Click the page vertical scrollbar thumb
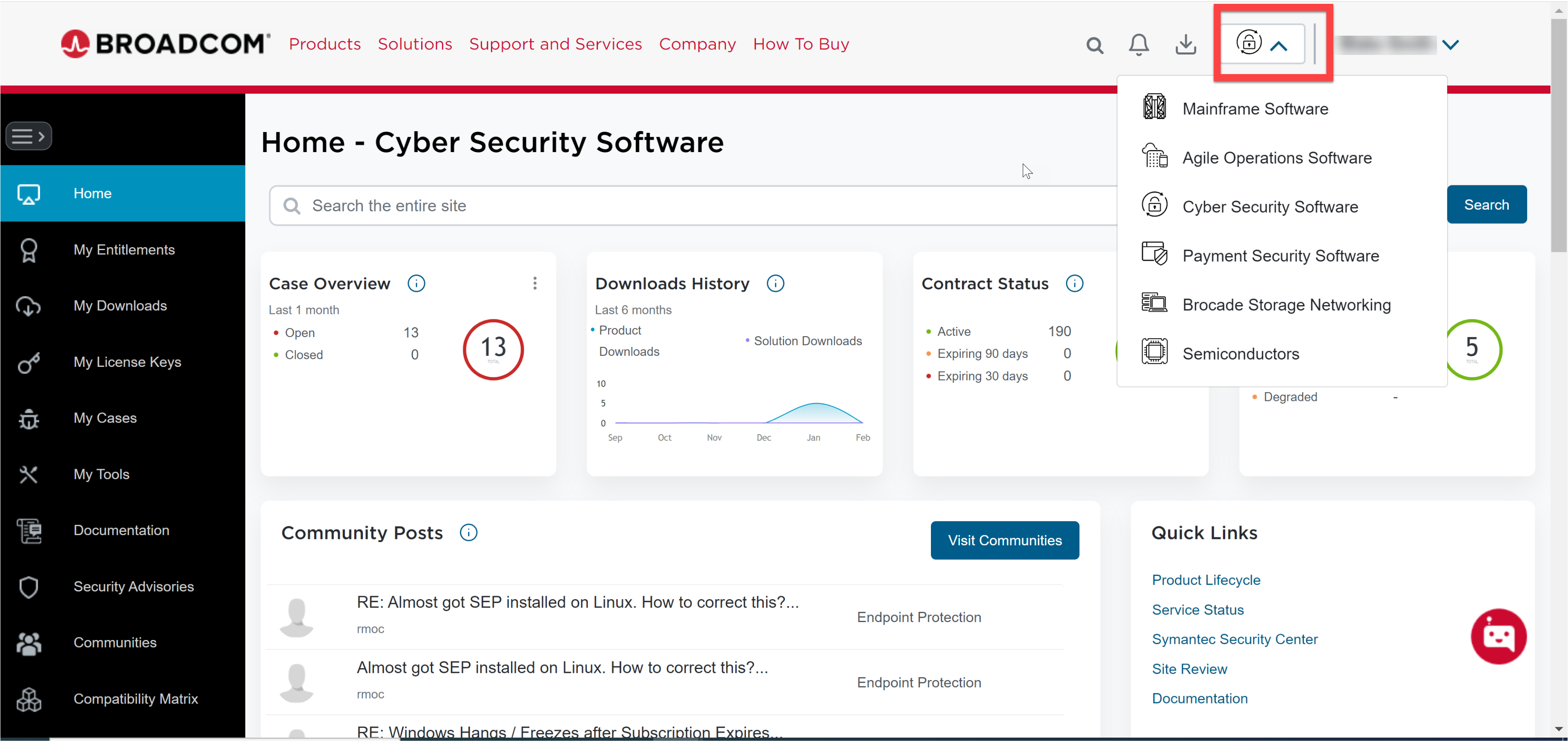1568x741 pixels. tap(1558, 135)
